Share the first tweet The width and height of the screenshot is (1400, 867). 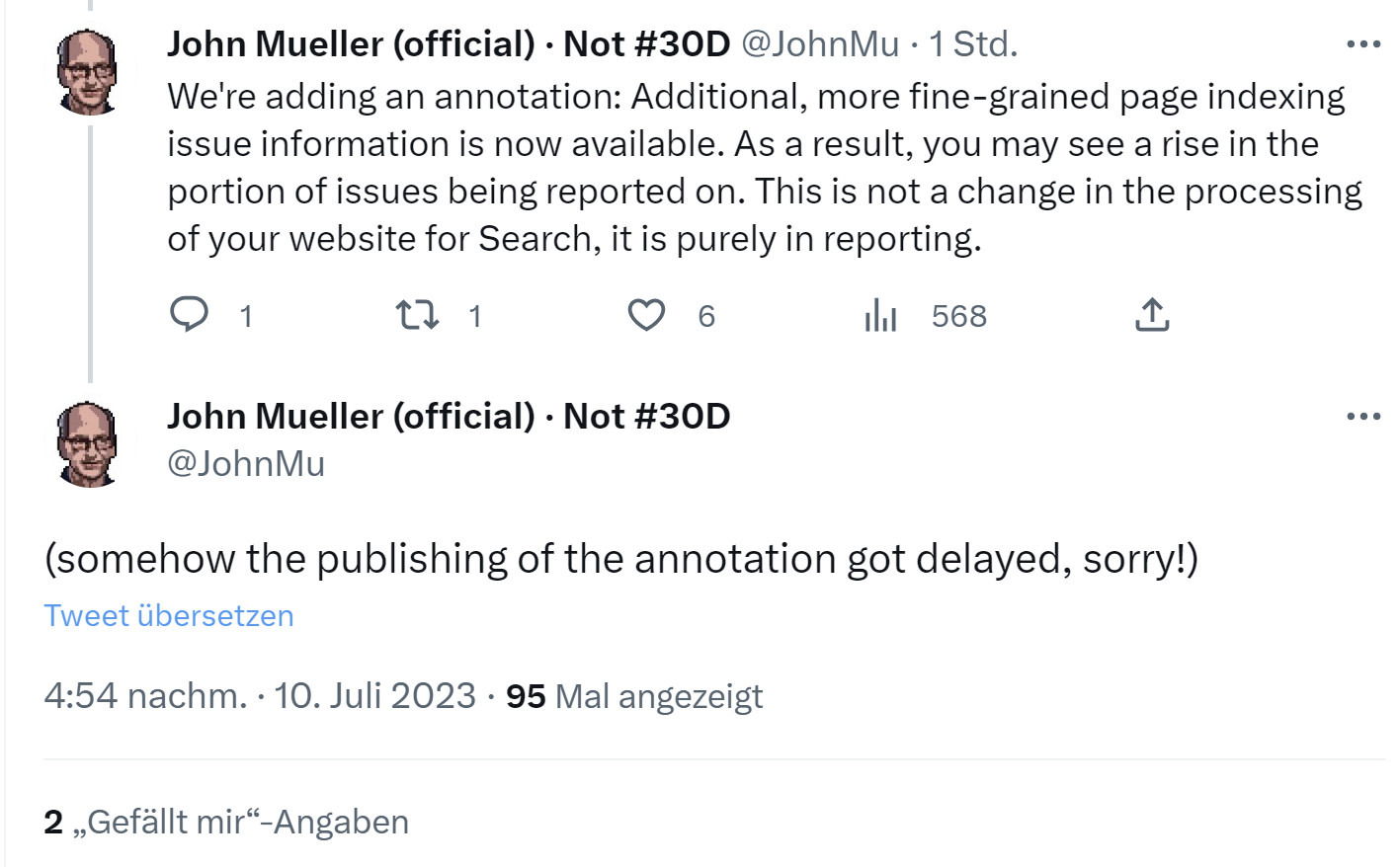pos(1151,315)
